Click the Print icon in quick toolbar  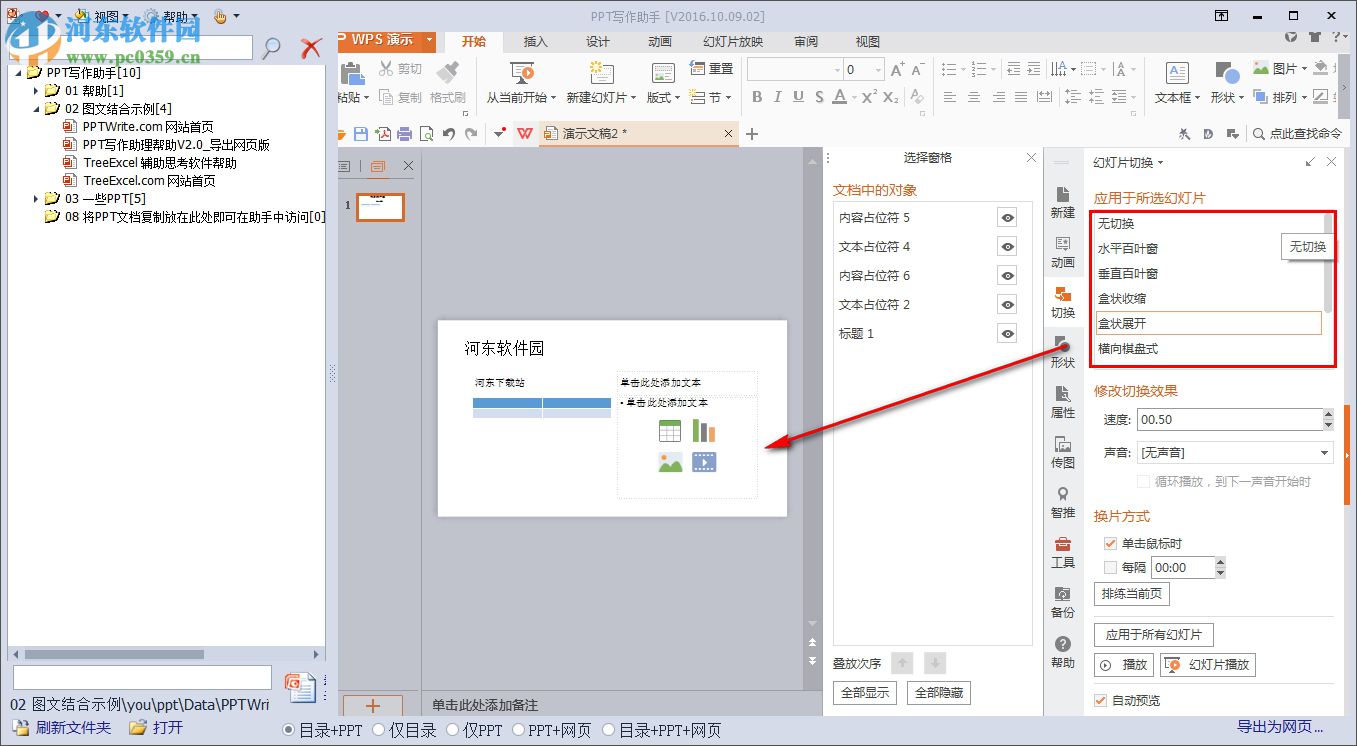405,134
